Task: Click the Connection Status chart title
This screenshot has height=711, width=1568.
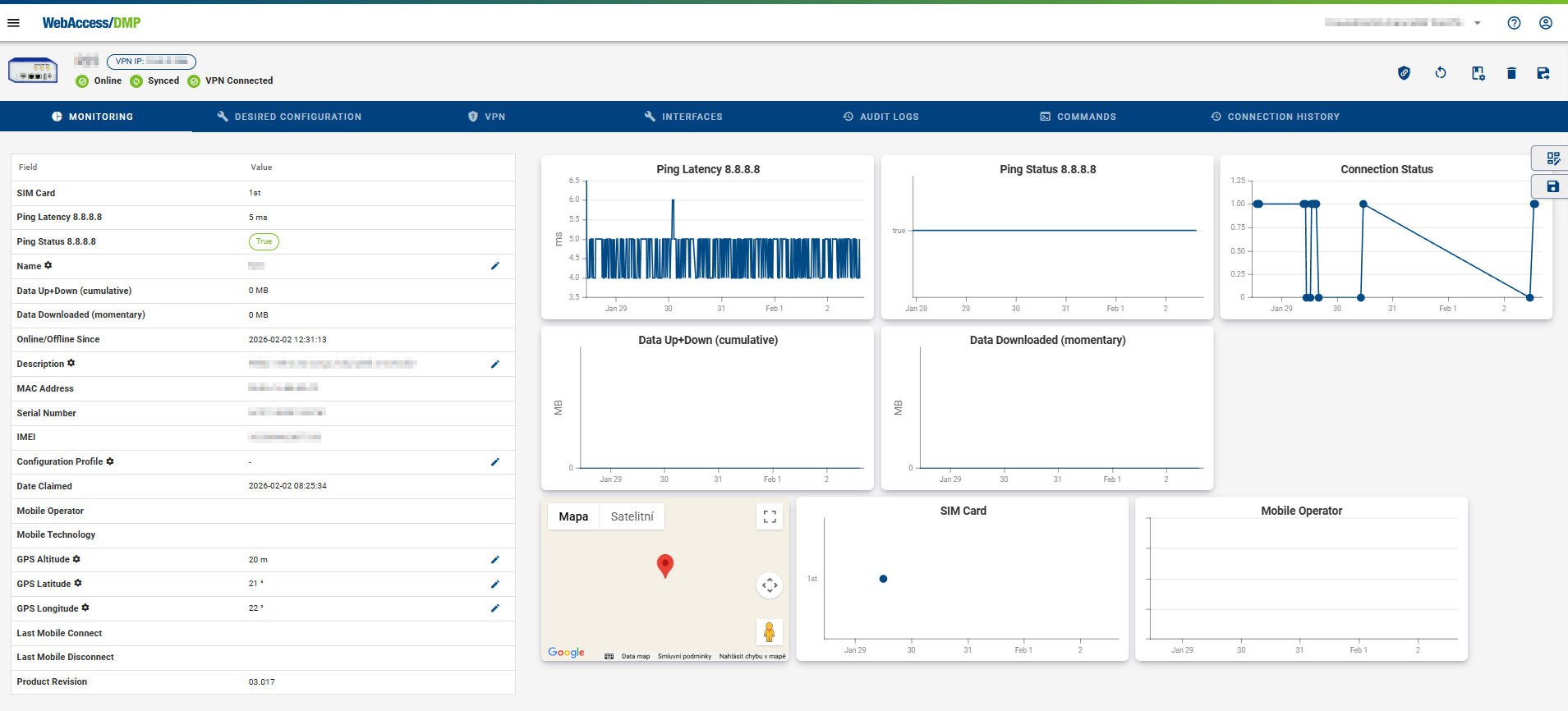Action: pos(1386,169)
